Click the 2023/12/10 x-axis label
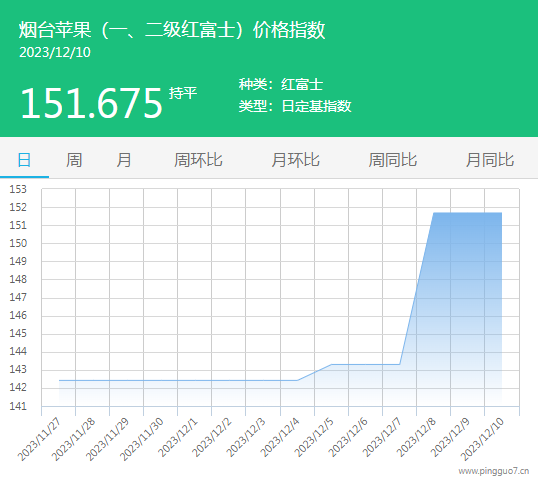The width and height of the screenshot is (538, 481). point(482,439)
